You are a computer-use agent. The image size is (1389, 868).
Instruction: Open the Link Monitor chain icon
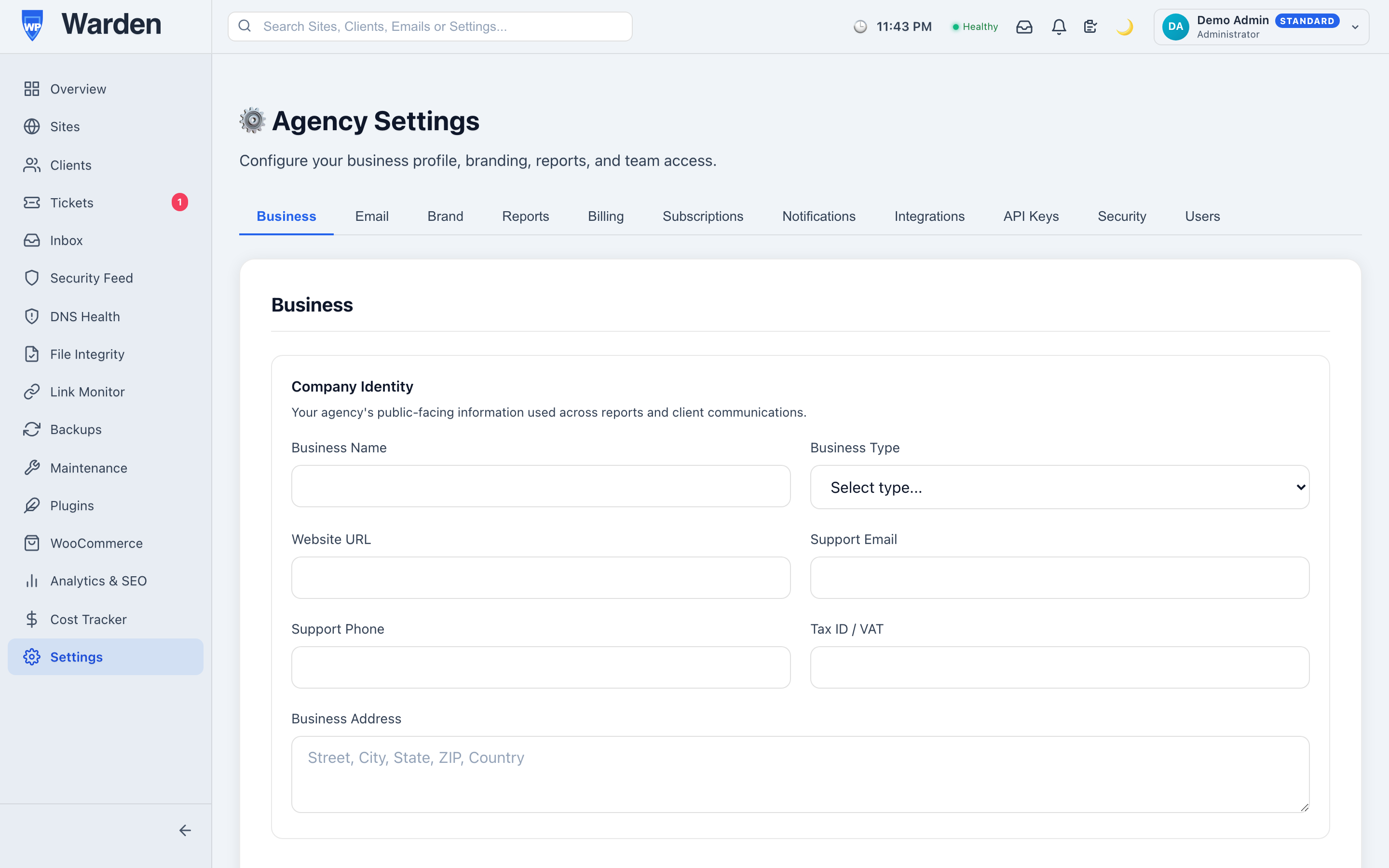pos(31,392)
